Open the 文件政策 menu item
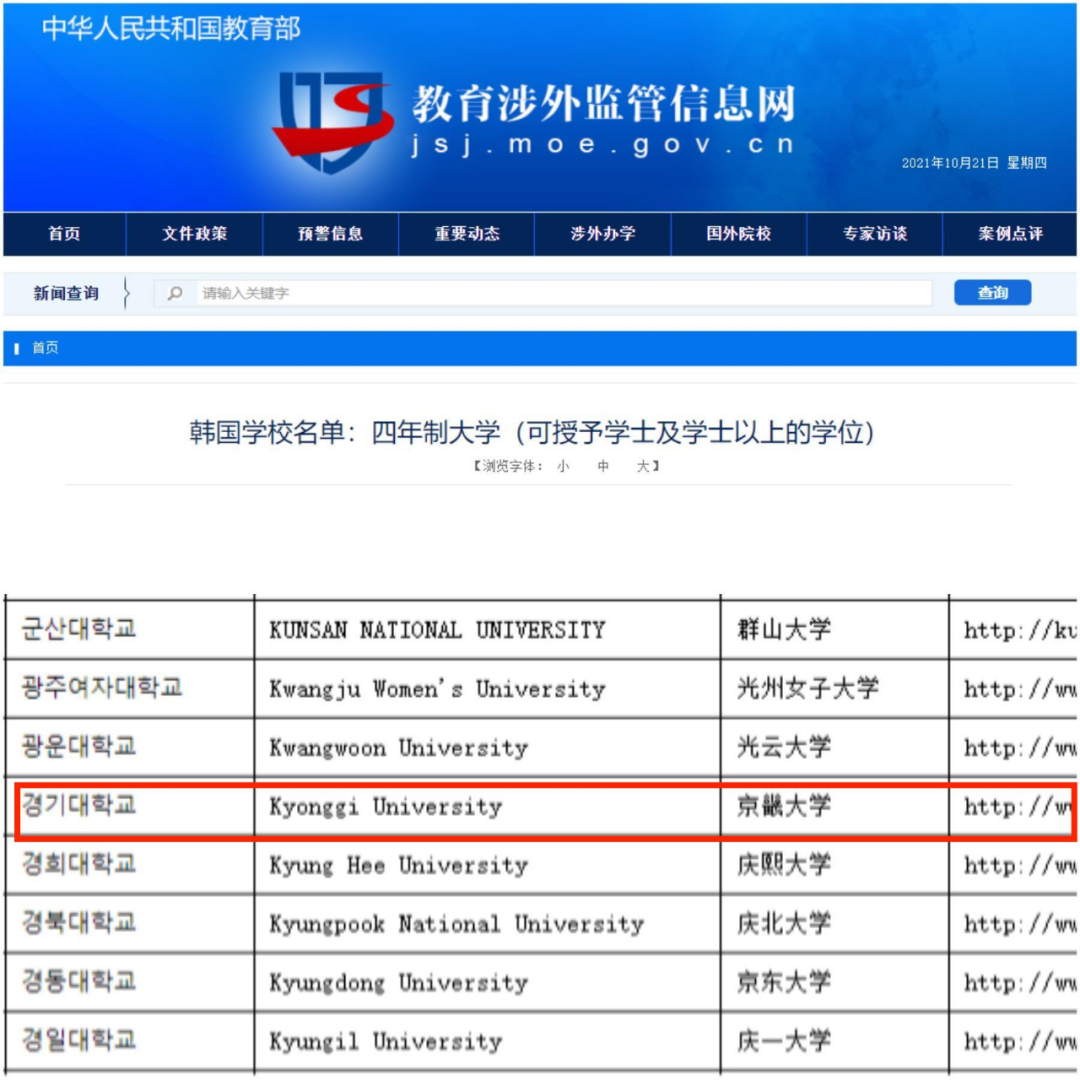The height and width of the screenshot is (1080, 1080). 194,234
